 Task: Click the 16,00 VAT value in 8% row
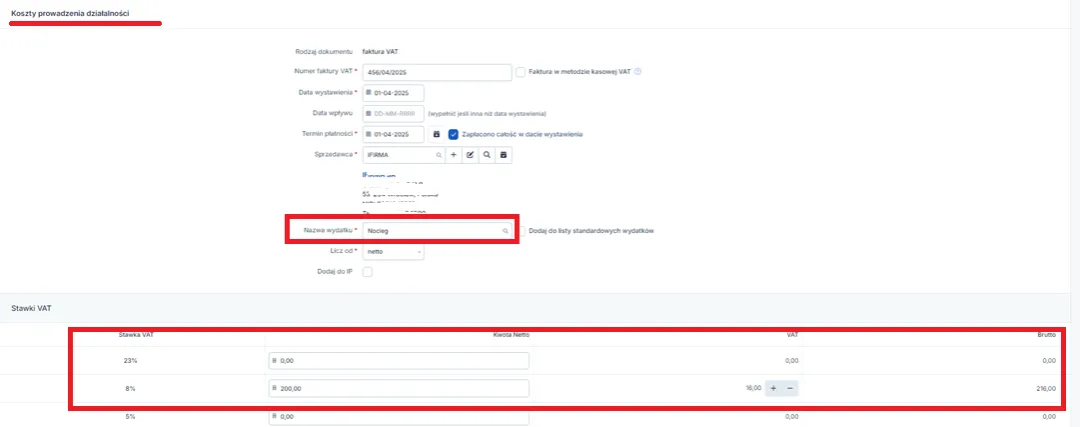tap(753, 388)
